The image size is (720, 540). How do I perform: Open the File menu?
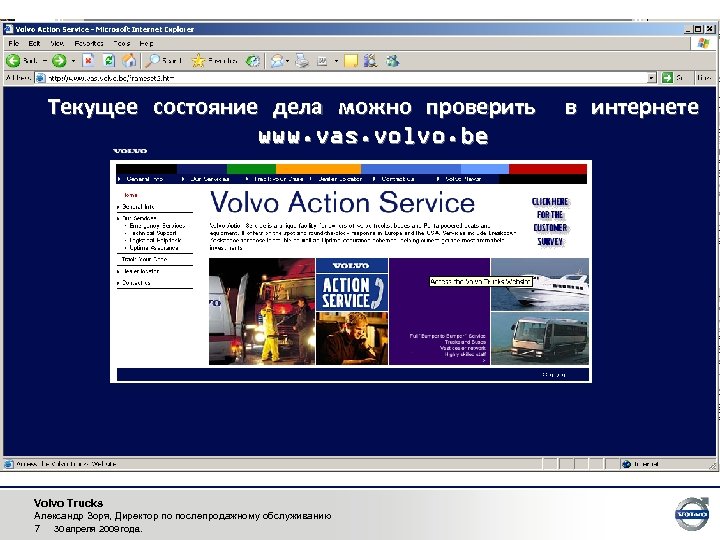14,43
